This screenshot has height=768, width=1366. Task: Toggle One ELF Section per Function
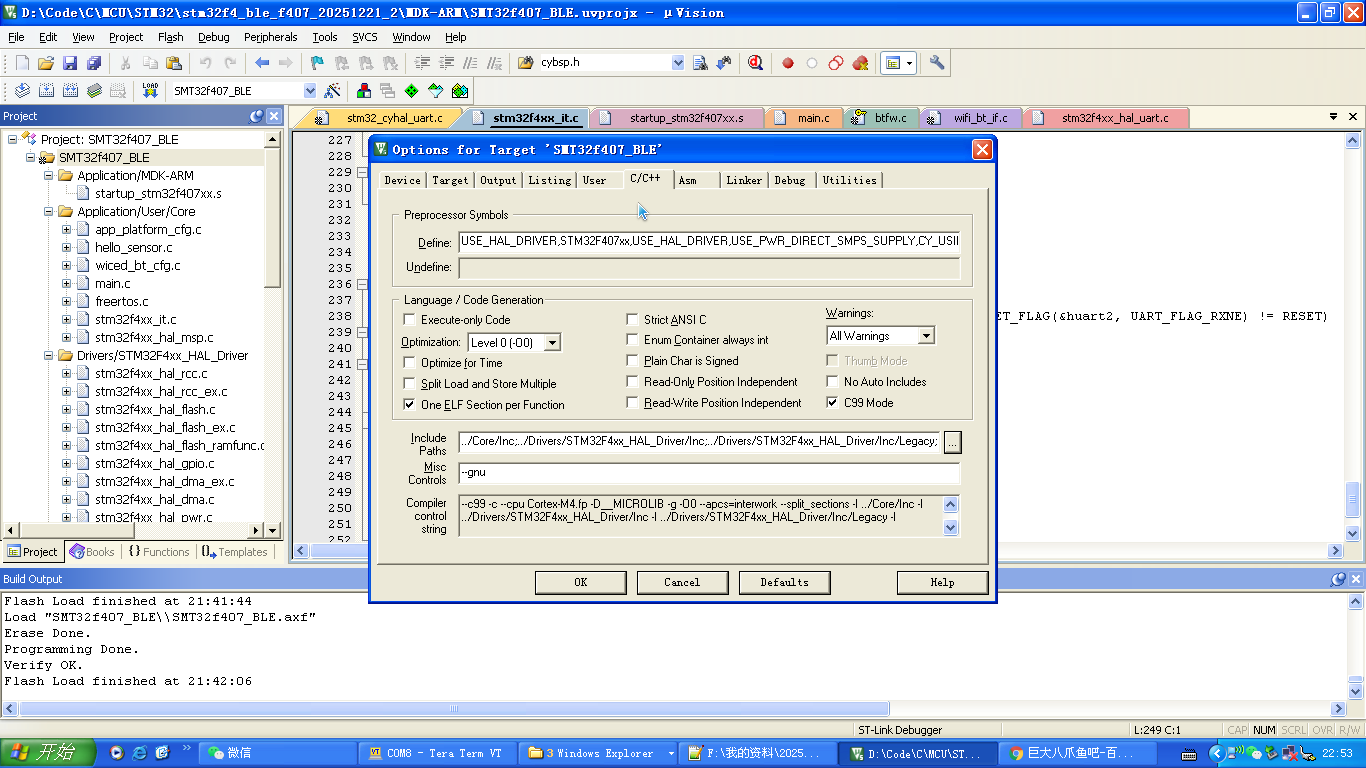click(x=409, y=405)
